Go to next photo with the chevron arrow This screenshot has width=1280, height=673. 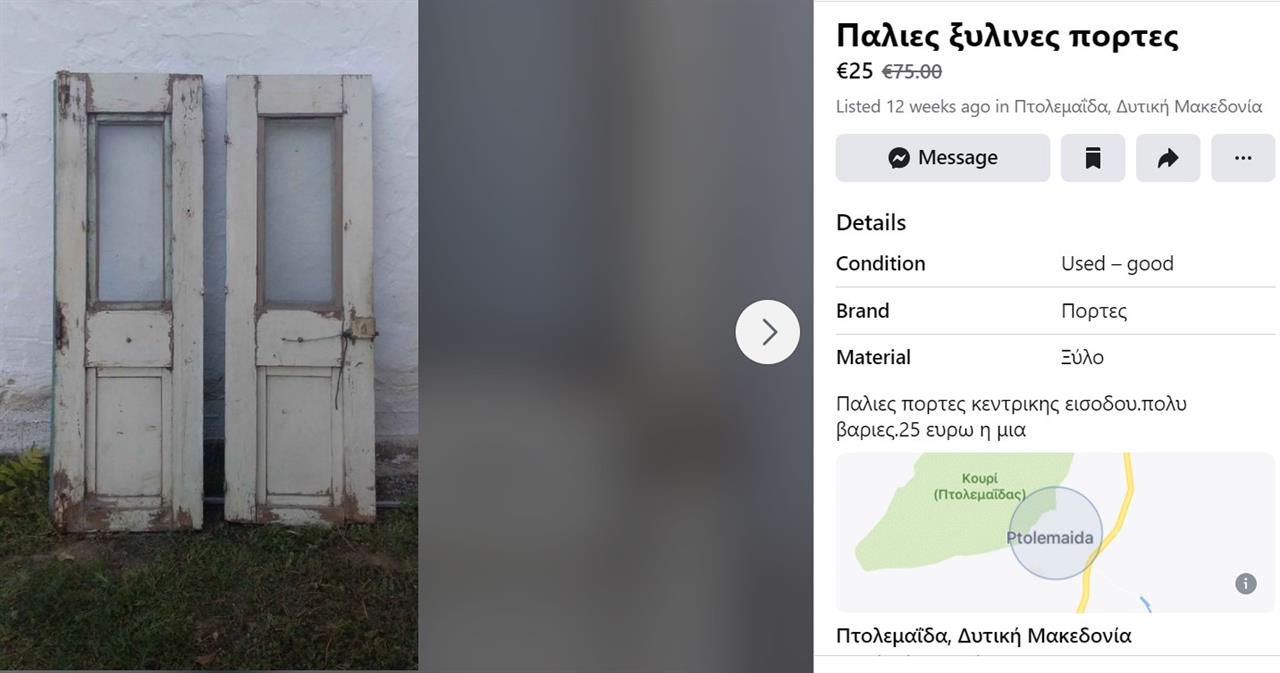pyautogui.click(x=768, y=332)
